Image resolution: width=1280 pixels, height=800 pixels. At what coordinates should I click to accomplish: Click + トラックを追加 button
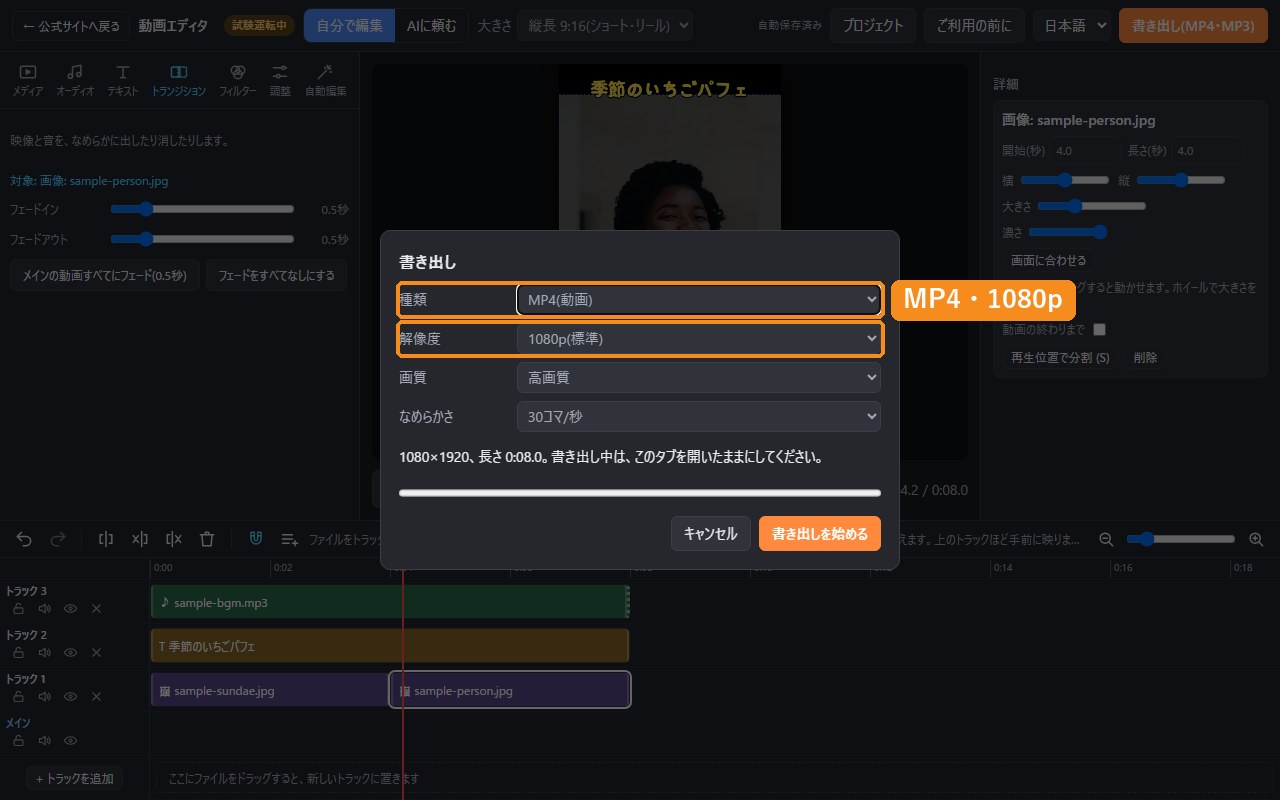[x=75, y=778]
